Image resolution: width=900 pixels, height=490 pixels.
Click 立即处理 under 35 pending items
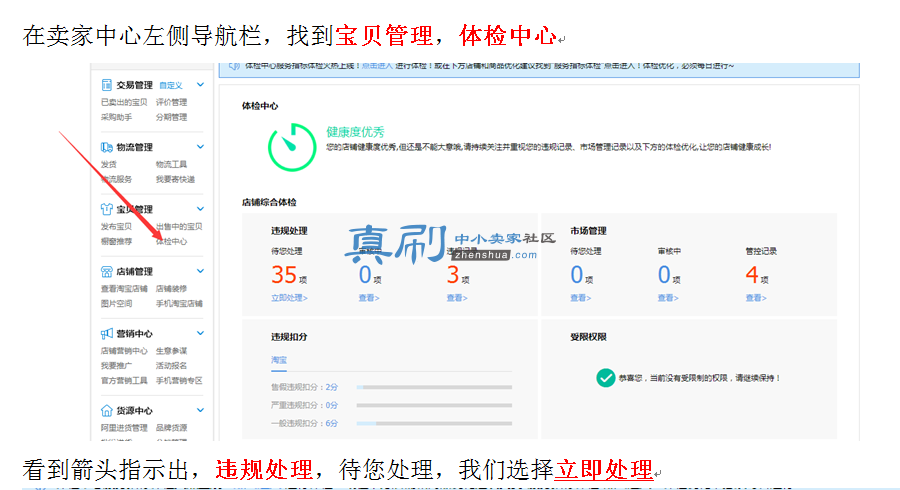point(289,298)
